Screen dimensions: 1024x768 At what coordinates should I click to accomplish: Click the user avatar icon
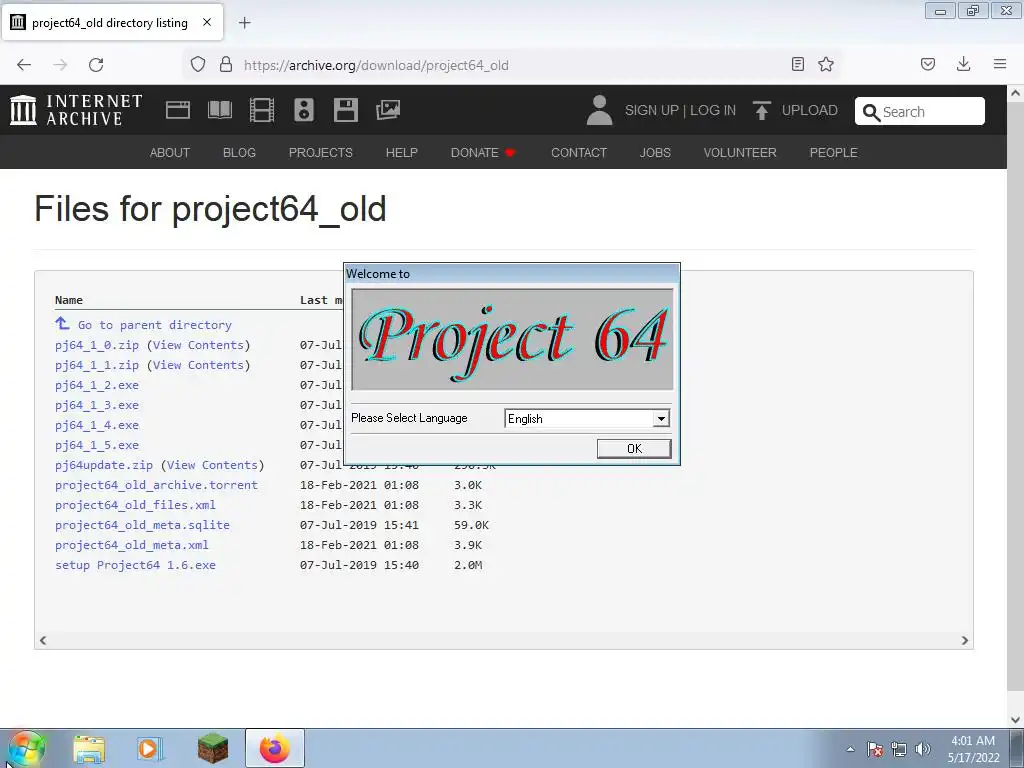(x=599, y=110)
